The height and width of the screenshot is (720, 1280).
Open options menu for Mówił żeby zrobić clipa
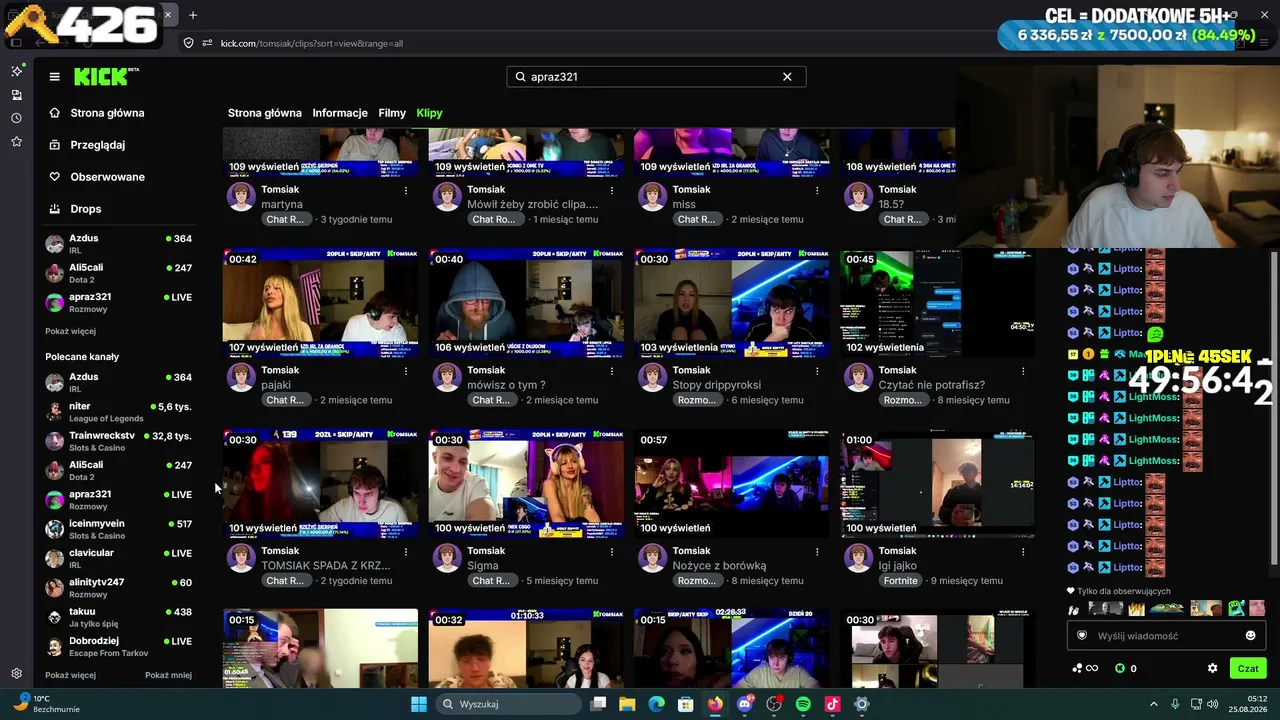(x=612, y=190)
